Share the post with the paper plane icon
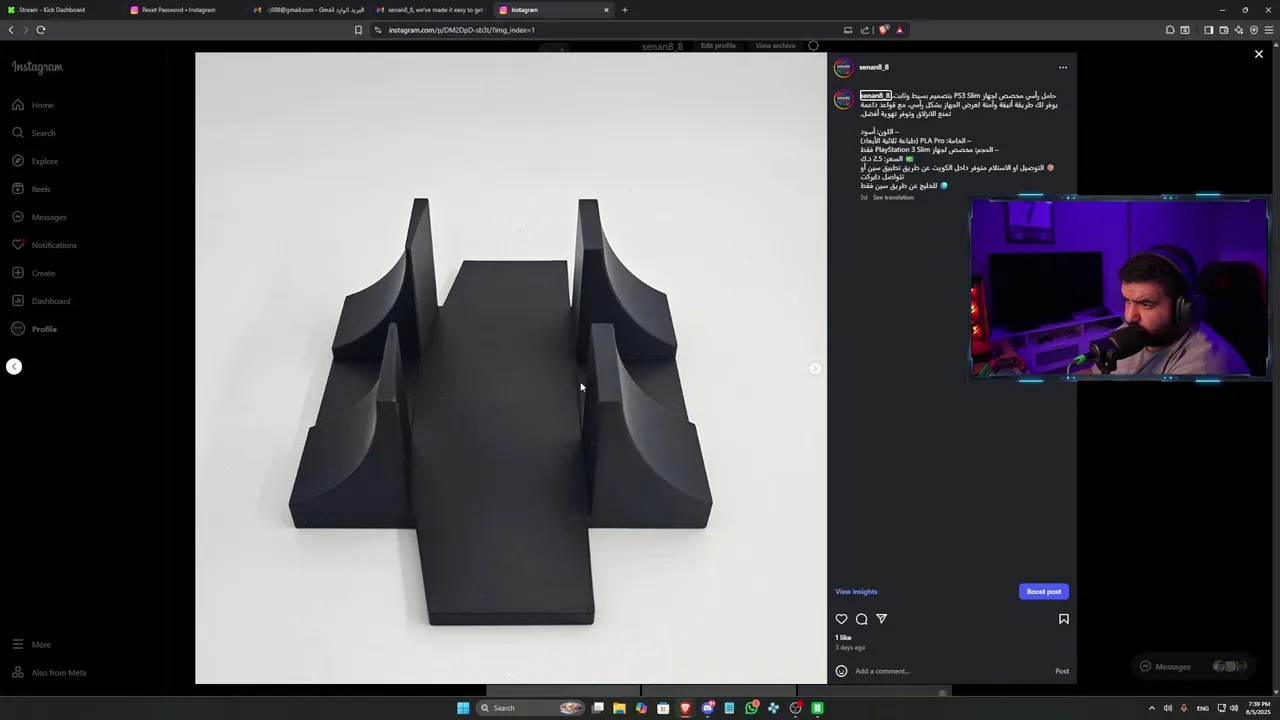The image size is (1280, 720). pyautogui.click(x=881, y=619)
